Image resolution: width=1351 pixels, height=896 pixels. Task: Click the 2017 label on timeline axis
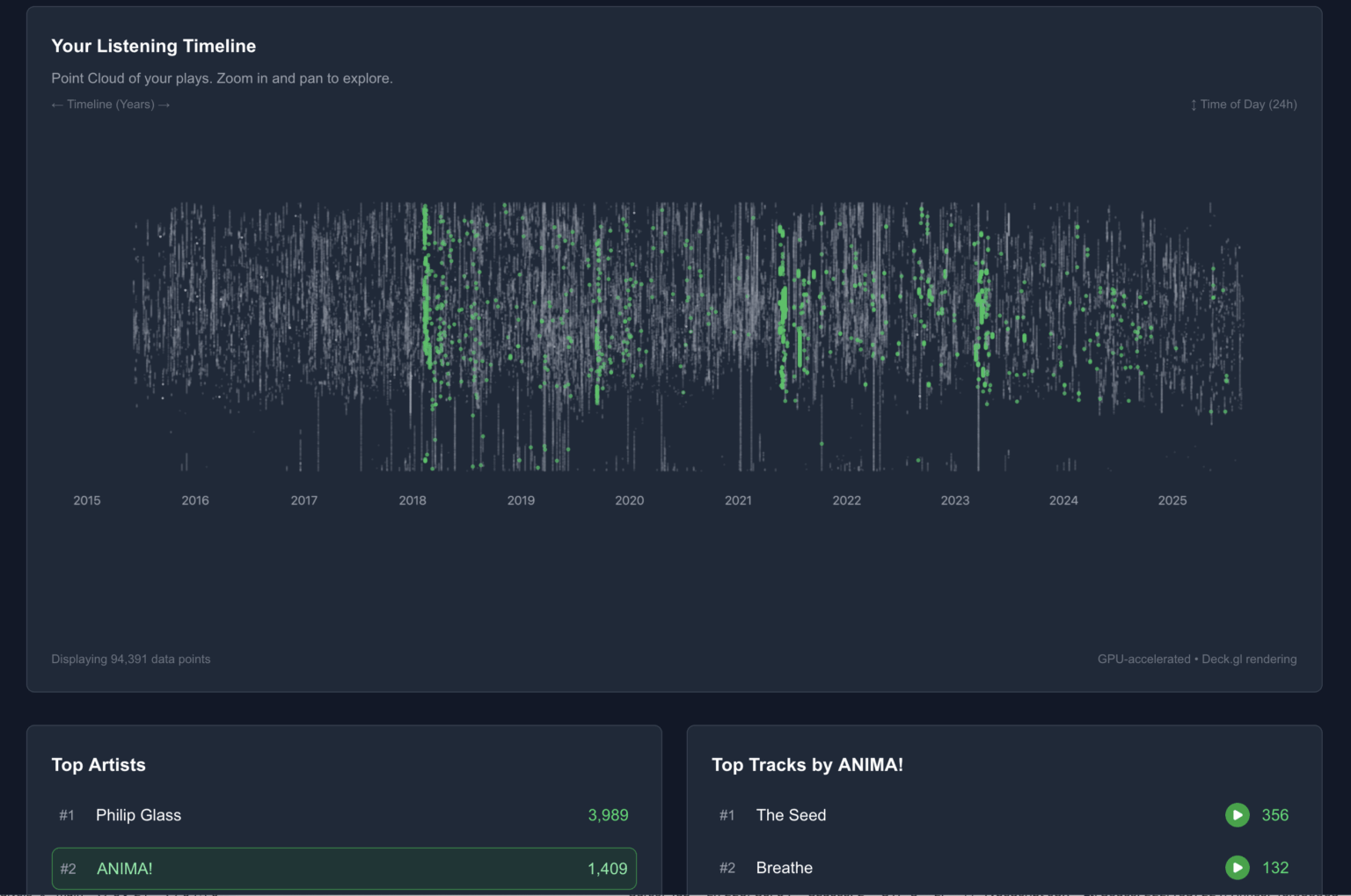point(304,500)
